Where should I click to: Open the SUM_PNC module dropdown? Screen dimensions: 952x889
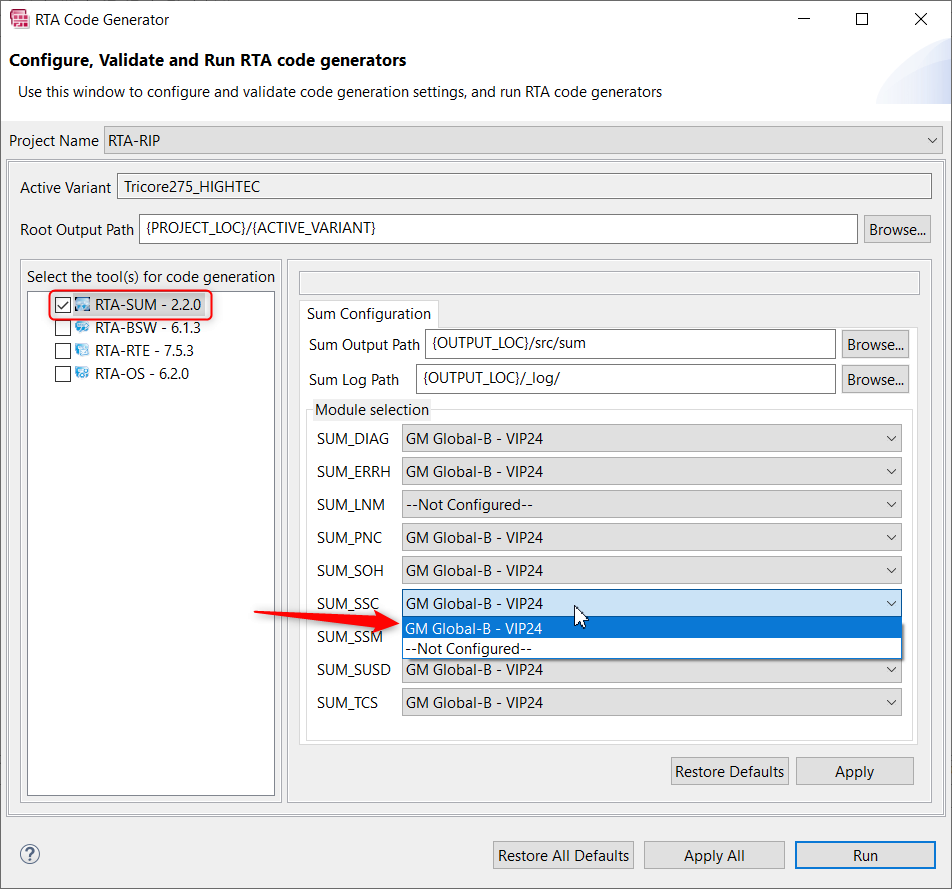pos(651,537)
